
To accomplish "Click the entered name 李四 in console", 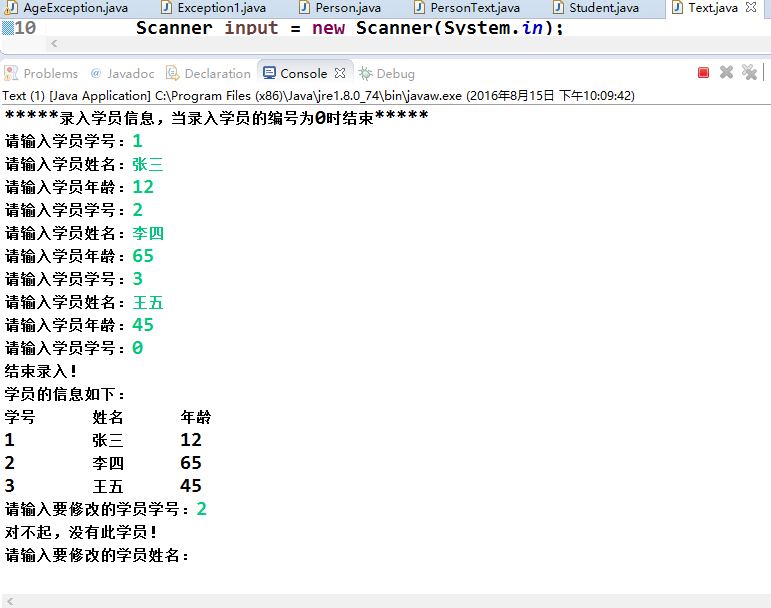I will coord(148,233).
